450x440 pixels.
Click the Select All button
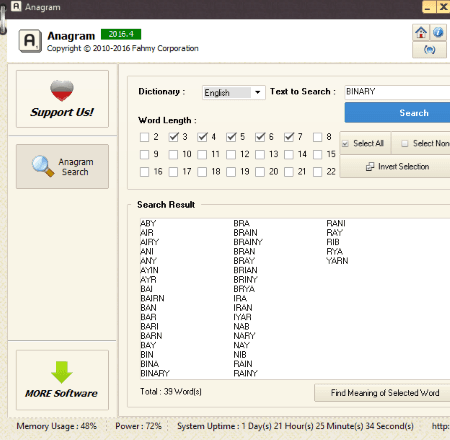(x=365, y=143)
